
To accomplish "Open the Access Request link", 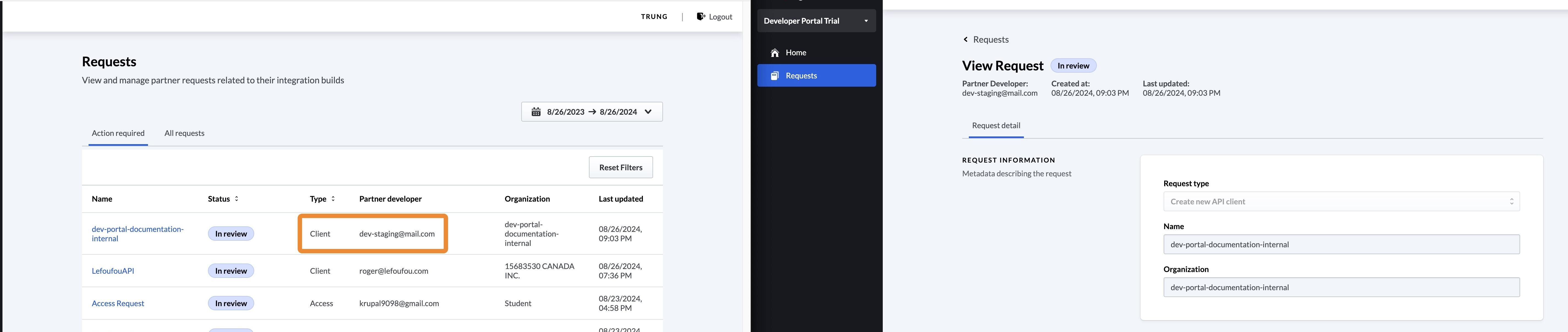I will pos(117,303).
